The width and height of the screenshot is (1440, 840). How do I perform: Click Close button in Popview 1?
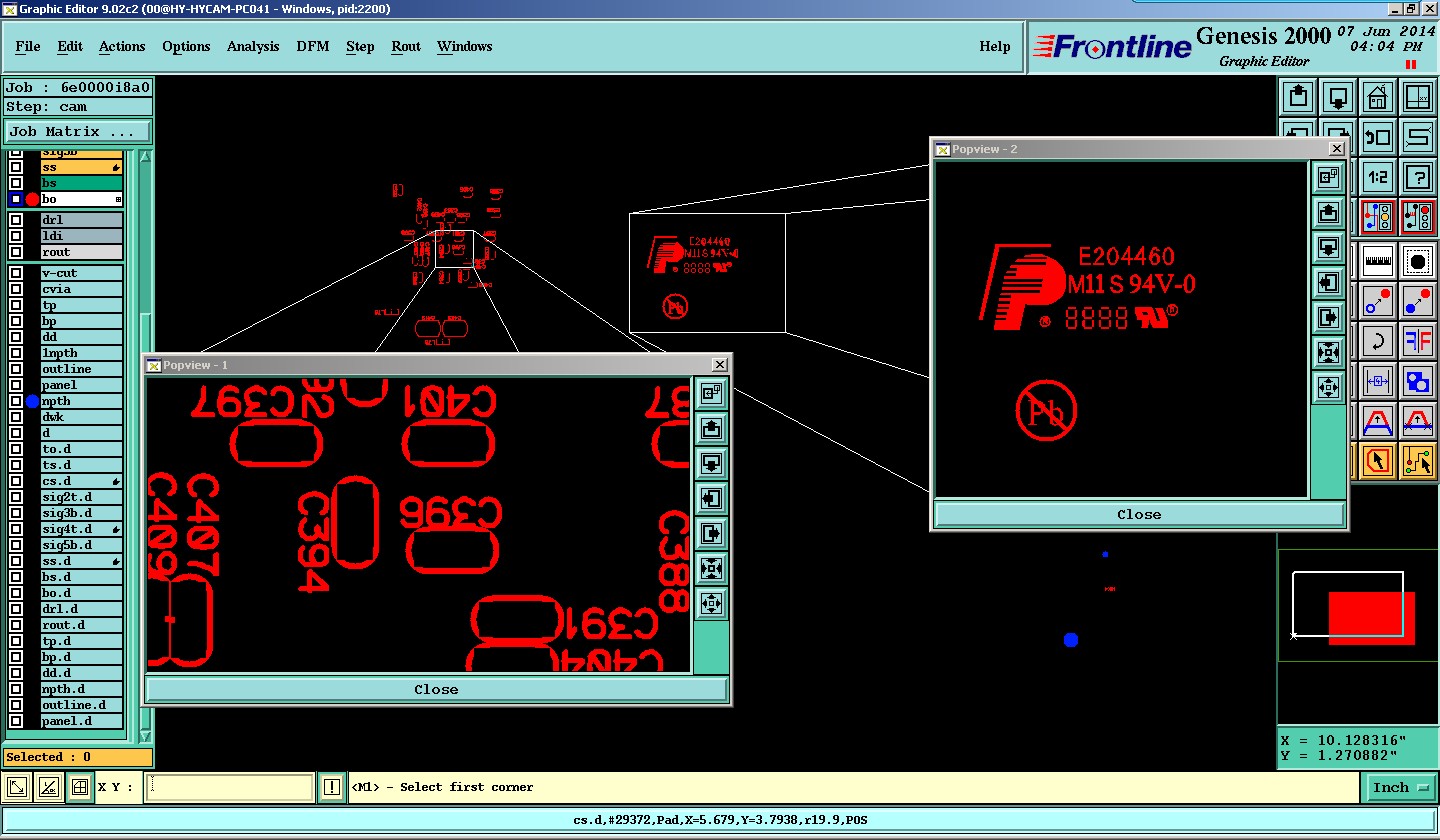point(436,690)
